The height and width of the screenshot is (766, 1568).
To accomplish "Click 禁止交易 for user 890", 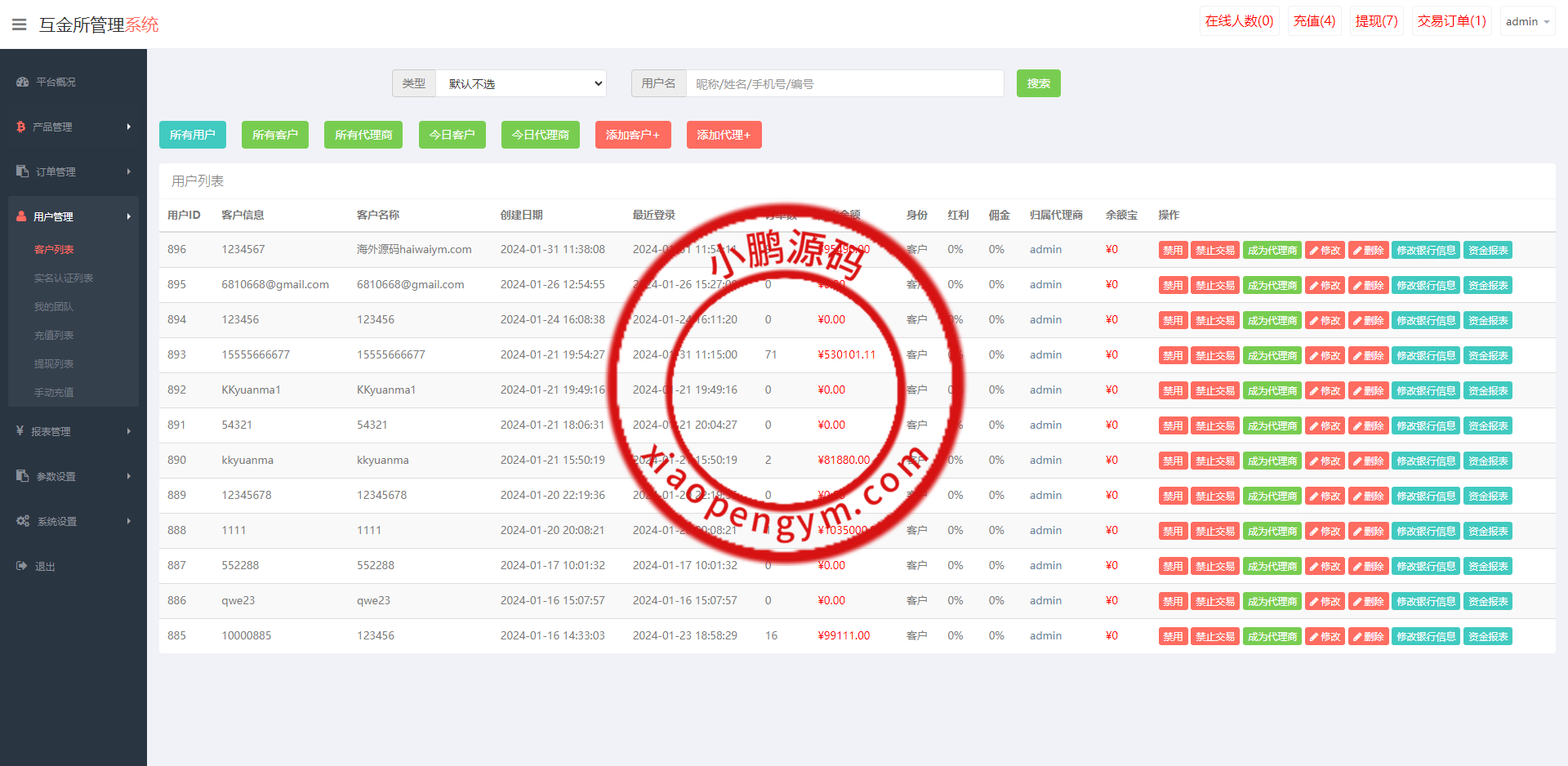I will pos(1215,461).
